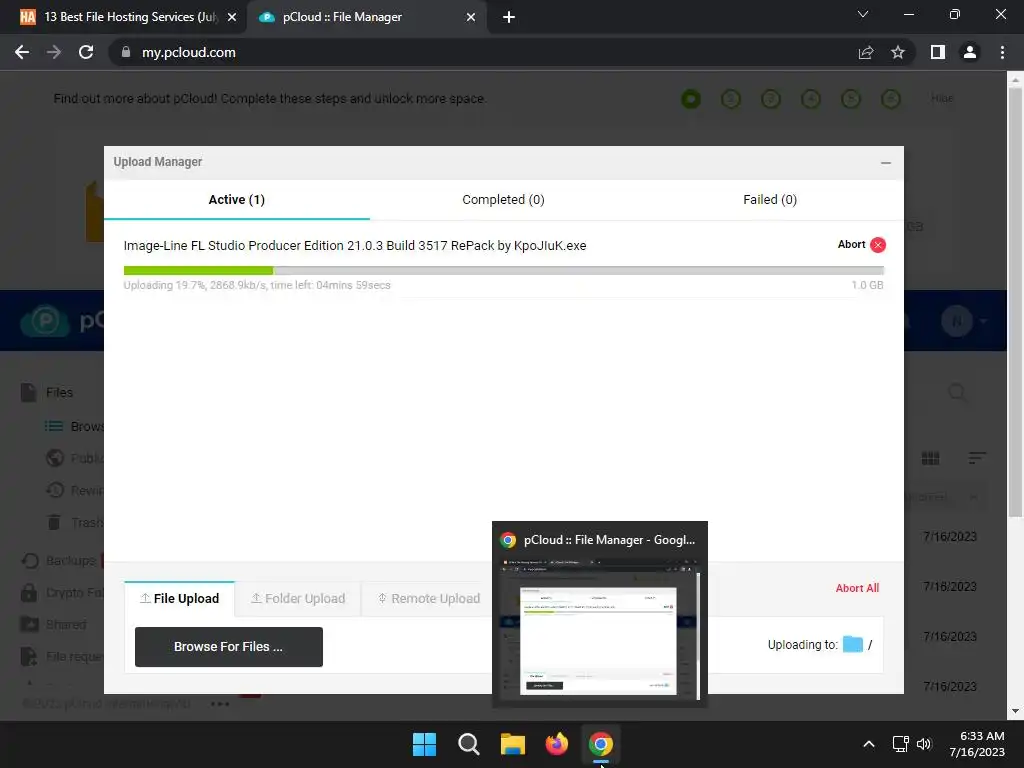Minimize the Upload Manager dialog
The height and width of the screenshot is (768, 1024).
click(x=886, y=163)
